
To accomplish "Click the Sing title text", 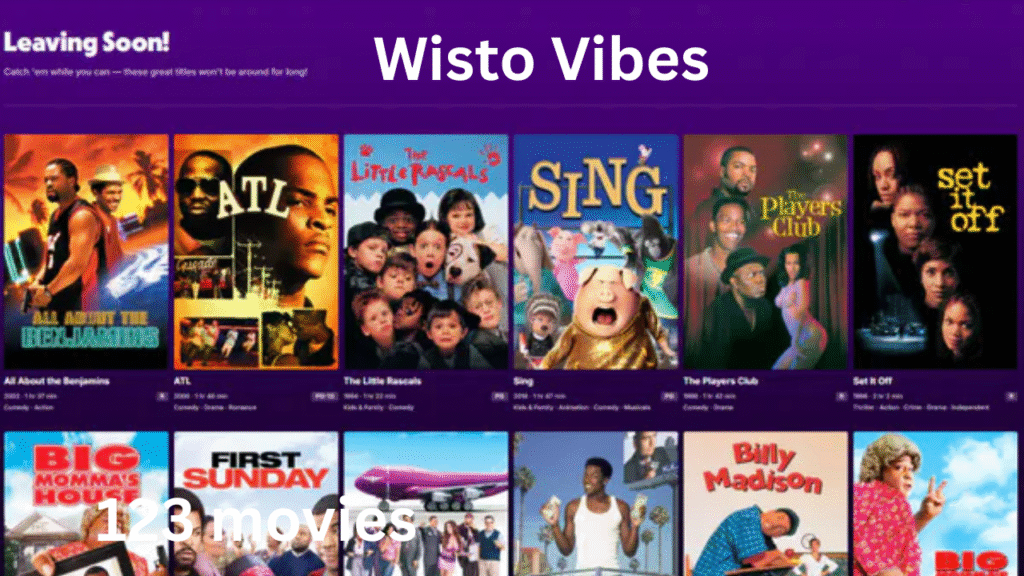I will pyautogui.click(x=523, y=381).
